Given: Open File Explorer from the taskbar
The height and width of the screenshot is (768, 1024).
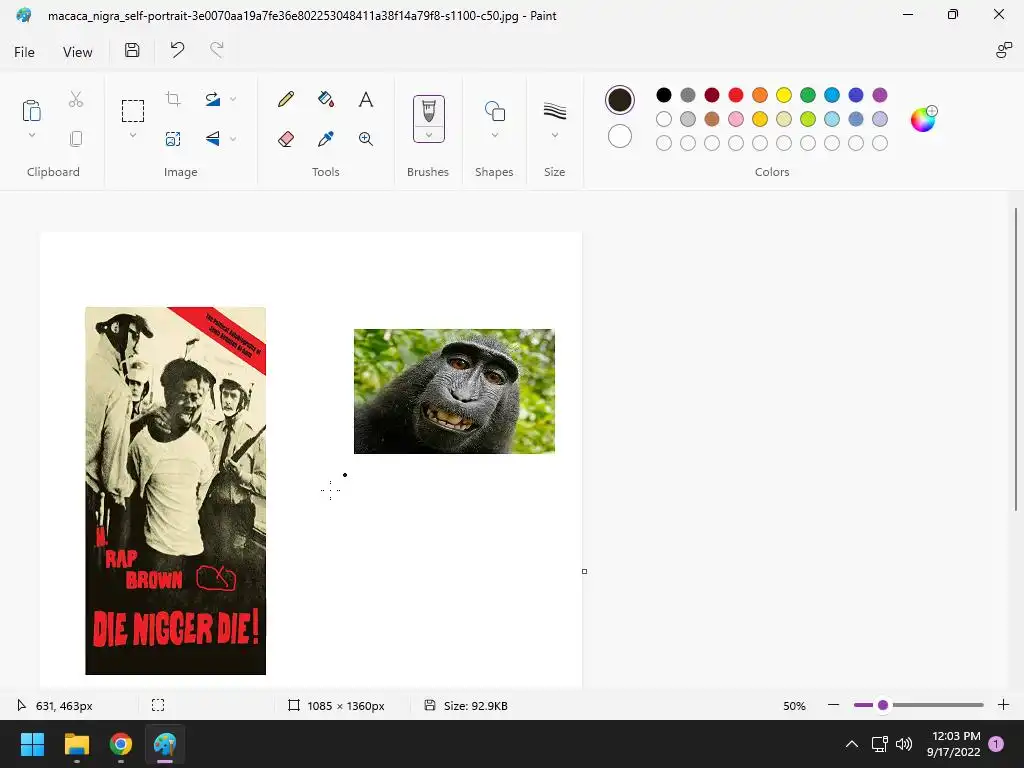Looking at the screenshot, I should (x=76, y=744).
